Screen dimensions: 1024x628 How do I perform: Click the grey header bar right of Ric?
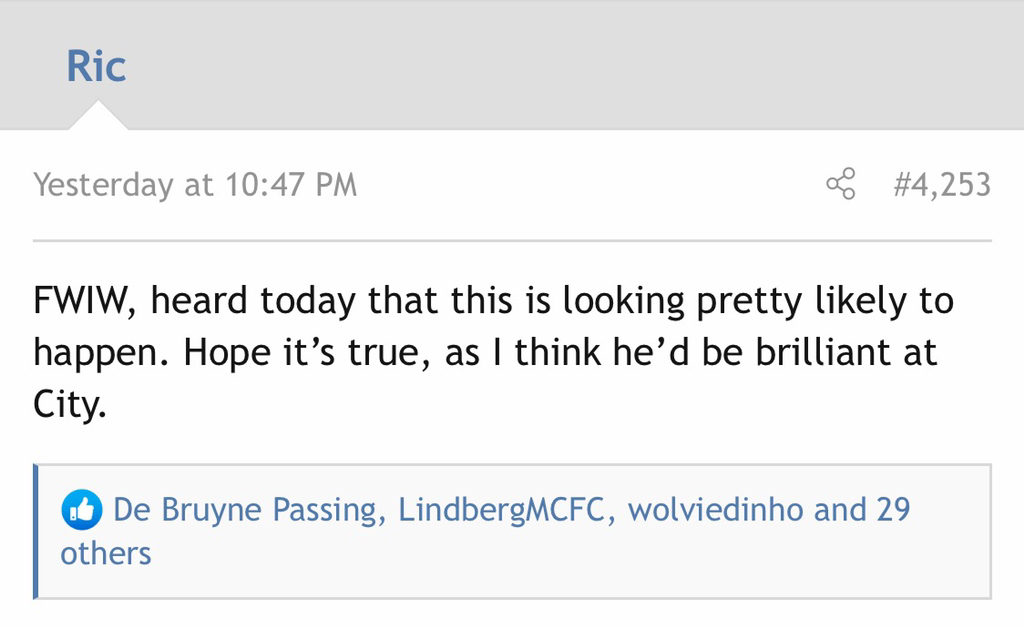600,66
